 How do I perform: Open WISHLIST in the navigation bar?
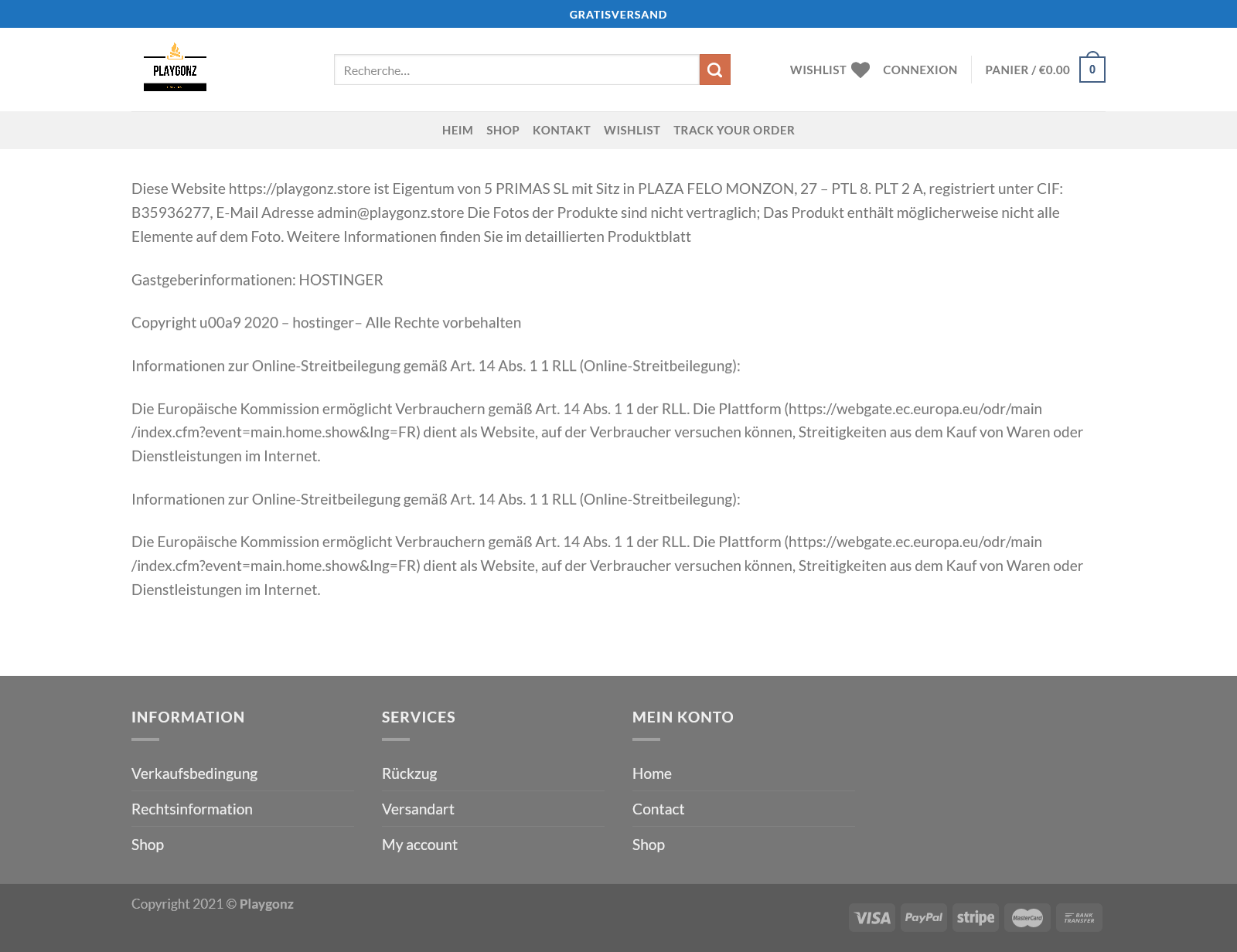point(632,130)
